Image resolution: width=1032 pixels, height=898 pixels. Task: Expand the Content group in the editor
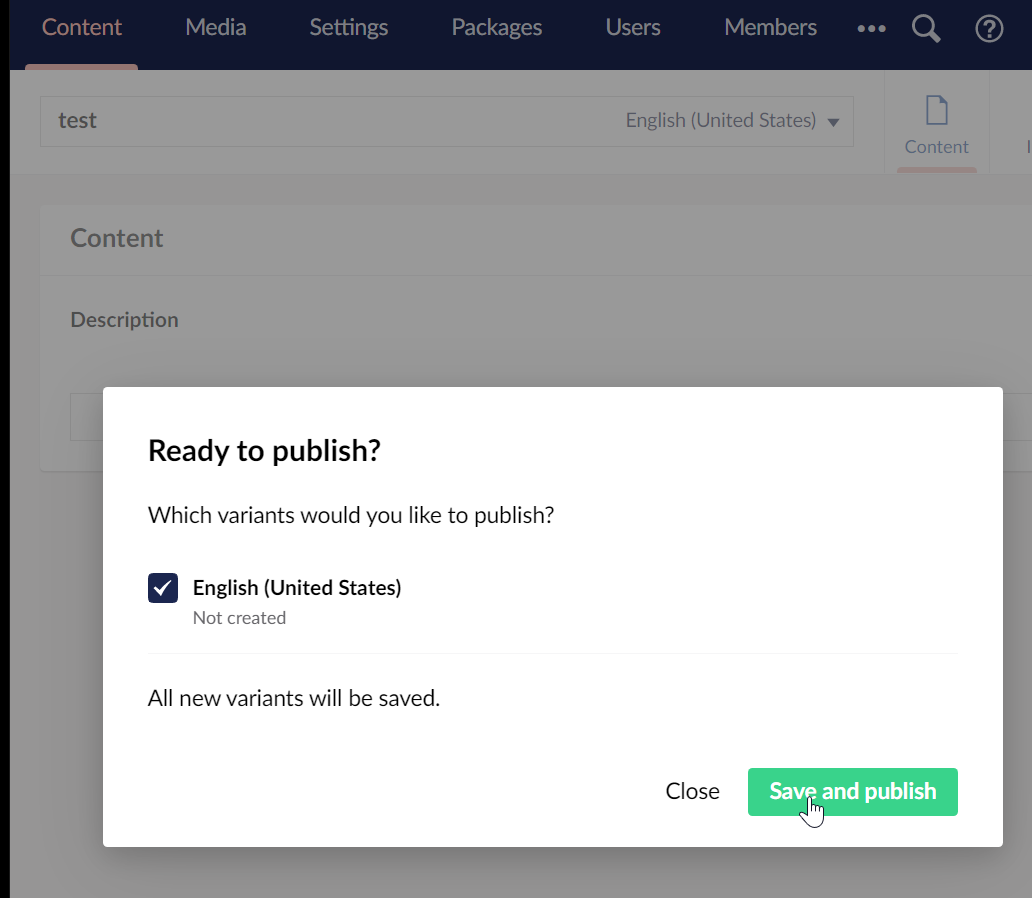(x=117, y=238)
